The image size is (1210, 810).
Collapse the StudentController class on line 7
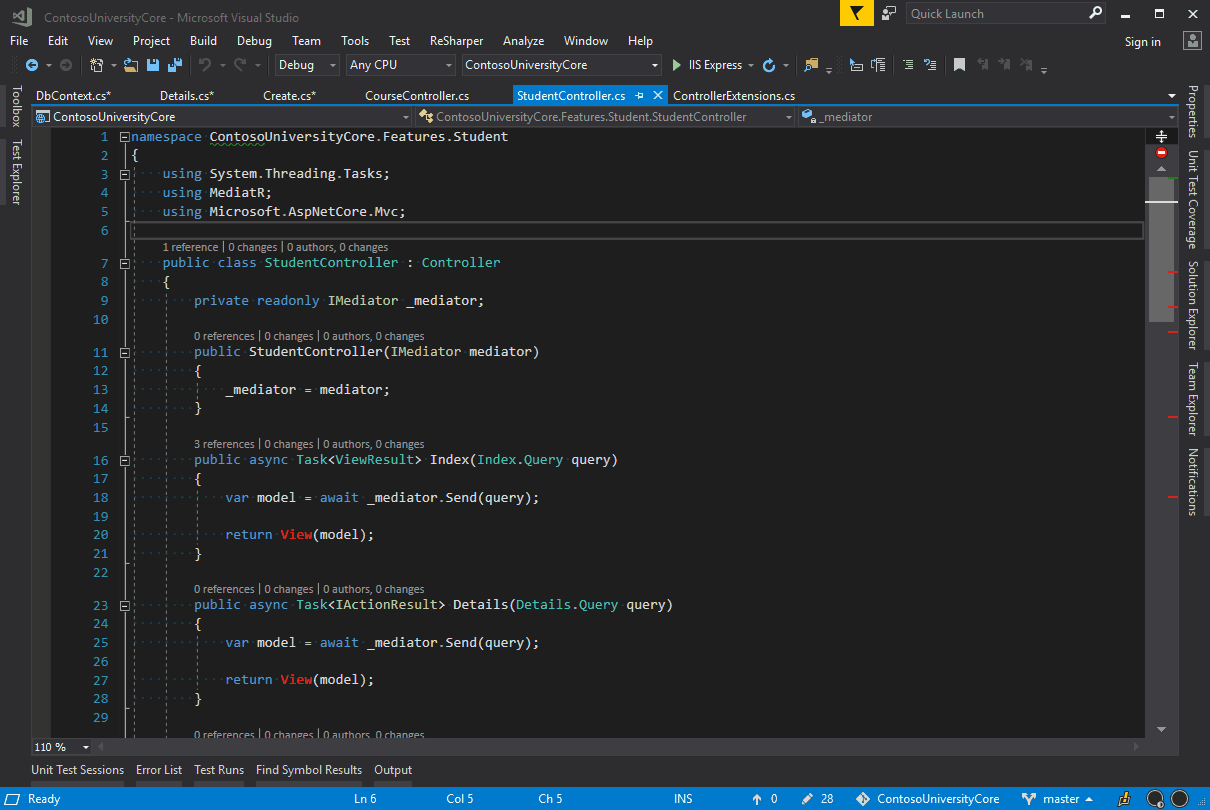point(124,263)
